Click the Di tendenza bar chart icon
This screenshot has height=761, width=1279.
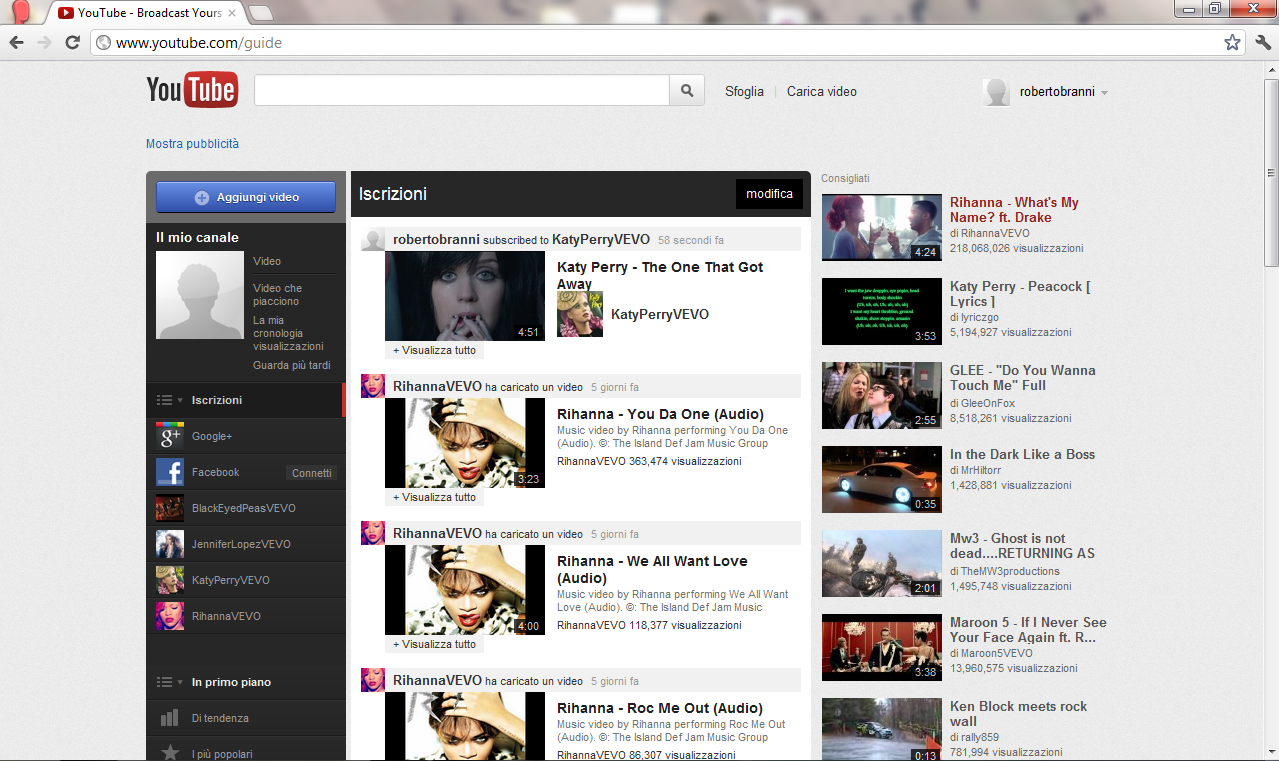(169, 718)
